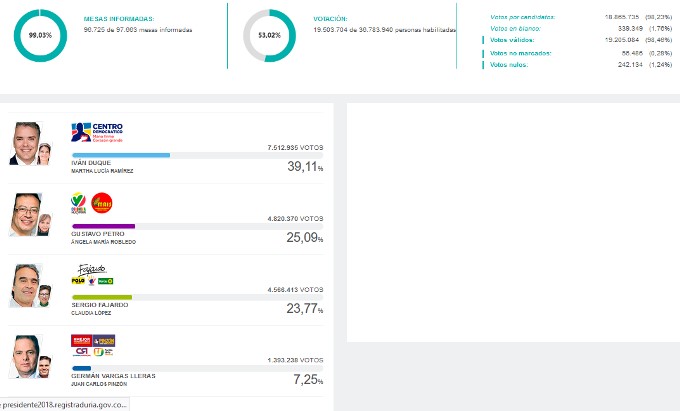This screenshot has width=680, height=411.
Task: Click the 99.03% mesas informadas donut chart
Action: [x=40, y=34]
